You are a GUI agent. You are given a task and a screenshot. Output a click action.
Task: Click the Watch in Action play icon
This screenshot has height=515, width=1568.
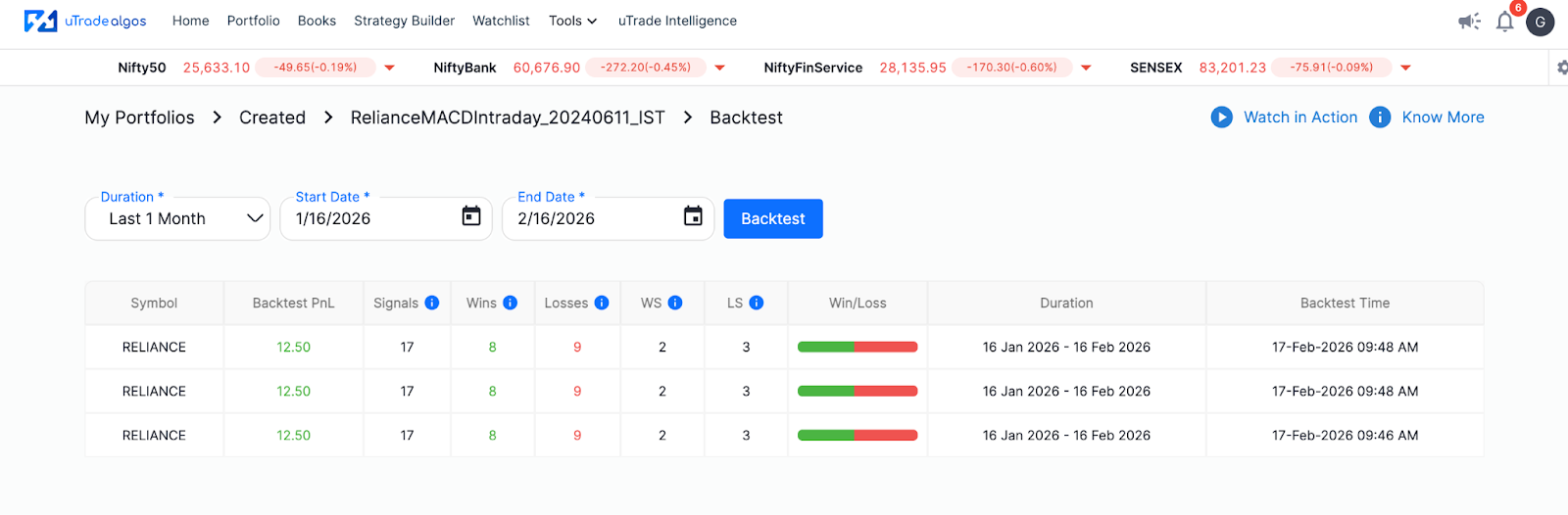pyautogui.click(x=1221, y=117)
